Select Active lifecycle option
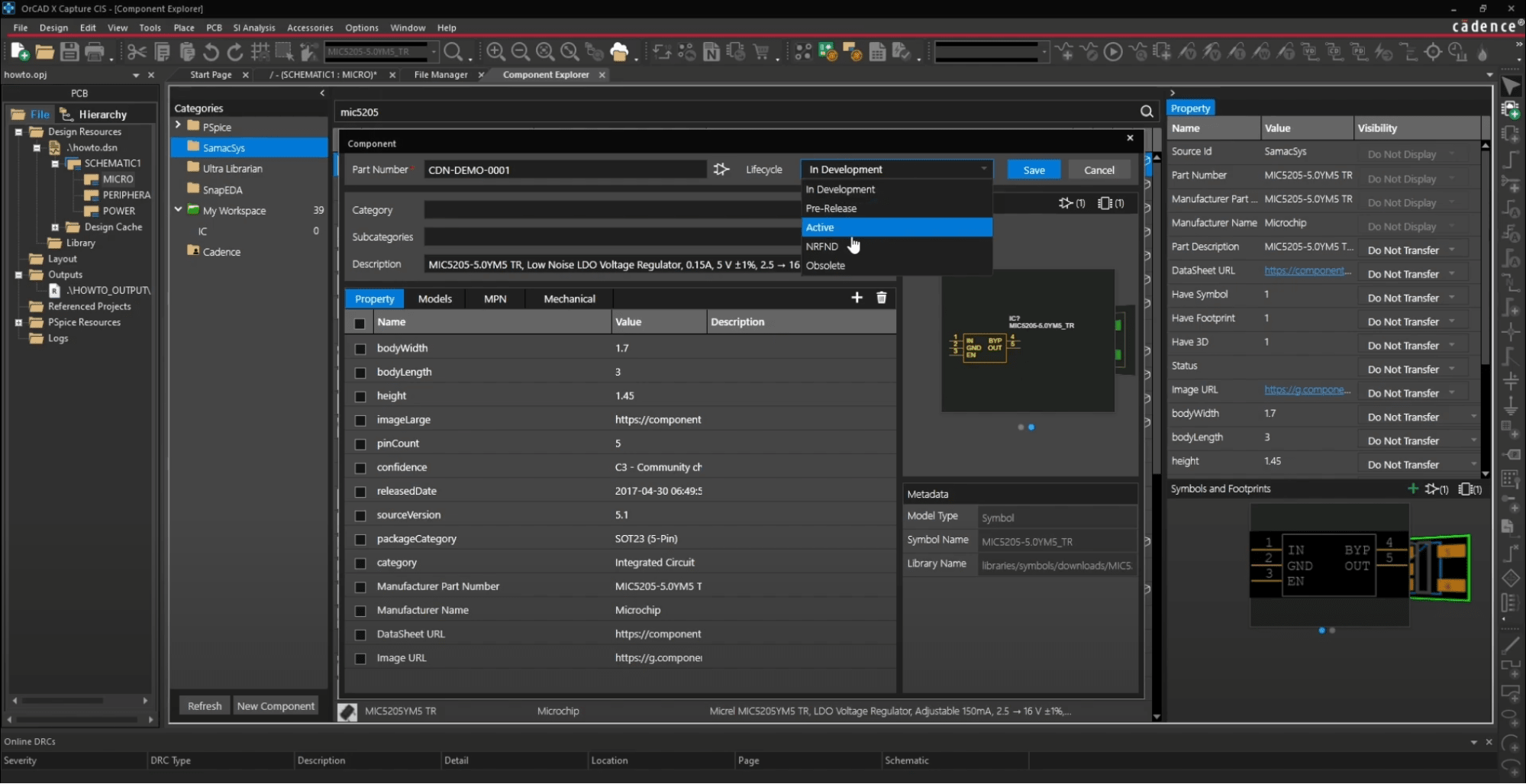Screen dimensions: 1526x784 pos(897,227)
